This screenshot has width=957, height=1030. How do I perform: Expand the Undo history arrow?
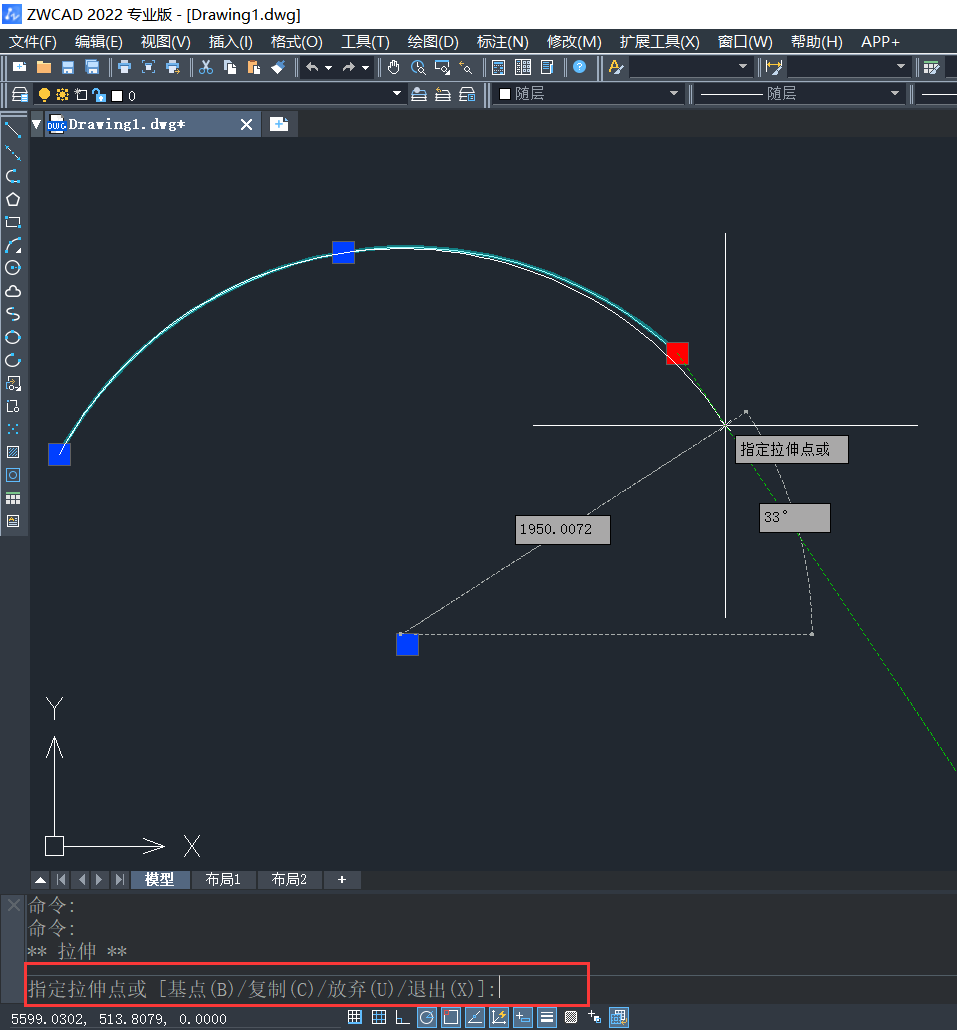[x=328, y=67]
